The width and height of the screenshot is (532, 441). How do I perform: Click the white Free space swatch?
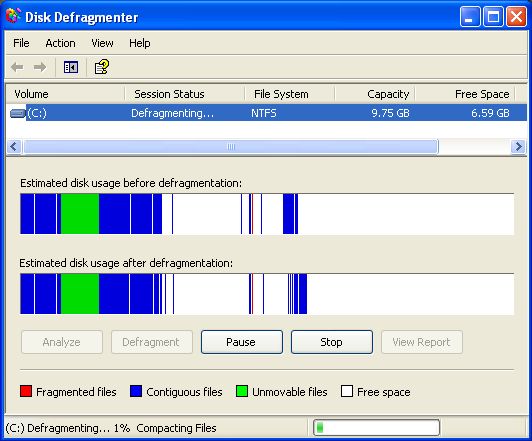pyautogui.click(x=347, y=391)
